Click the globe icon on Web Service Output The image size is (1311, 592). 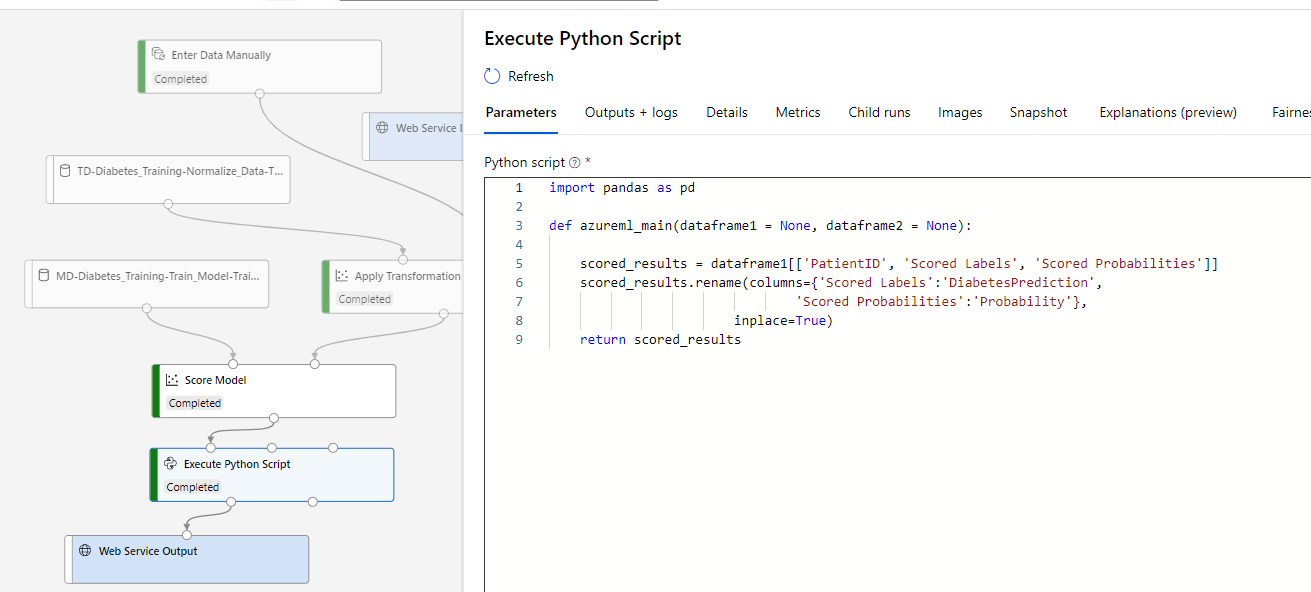click(x=83, y=549)
